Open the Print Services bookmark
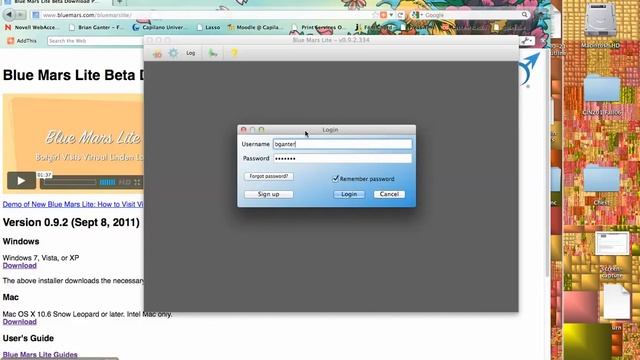 [x=319, y=27]
